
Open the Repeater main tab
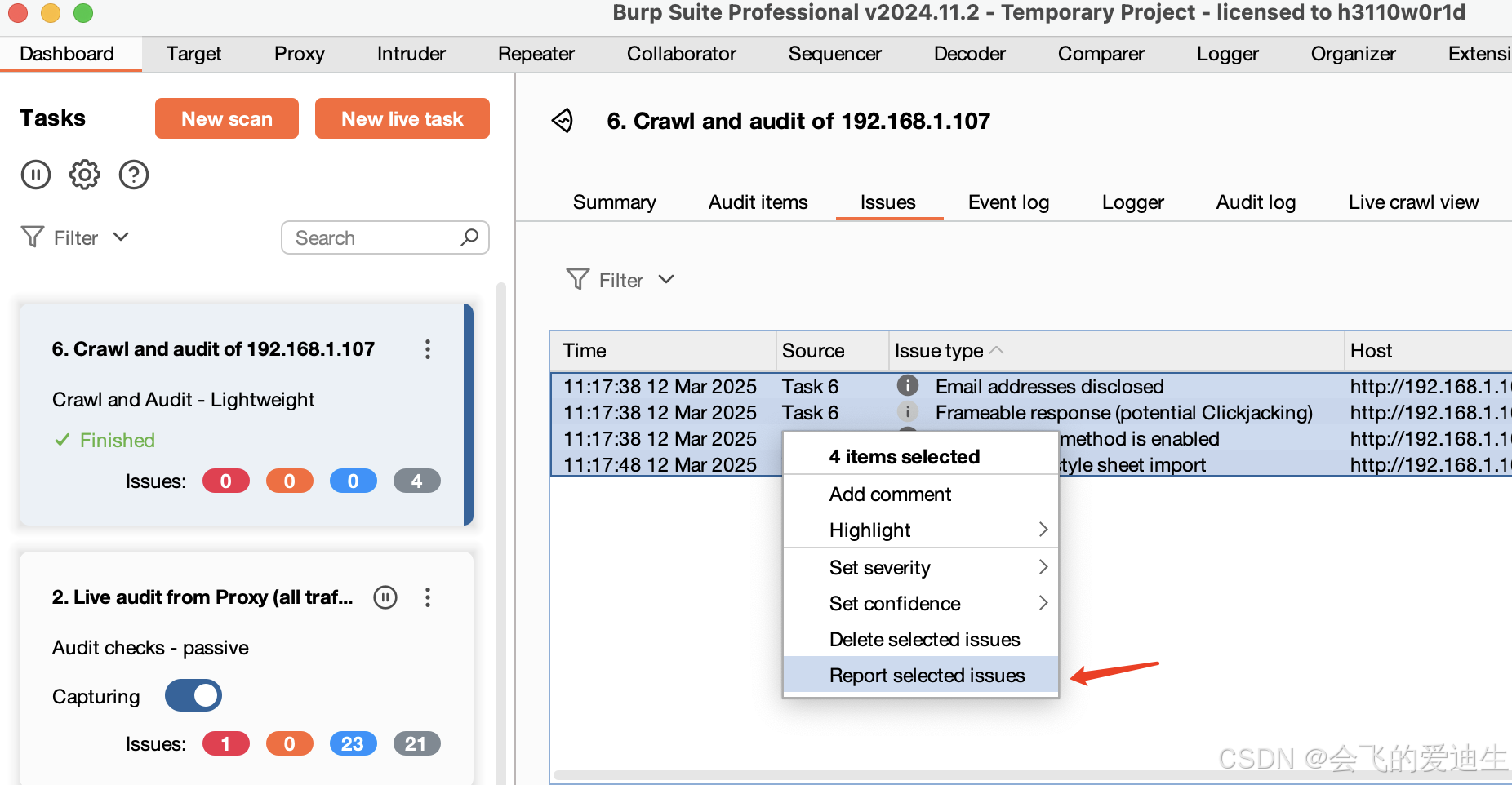point(536,54)
